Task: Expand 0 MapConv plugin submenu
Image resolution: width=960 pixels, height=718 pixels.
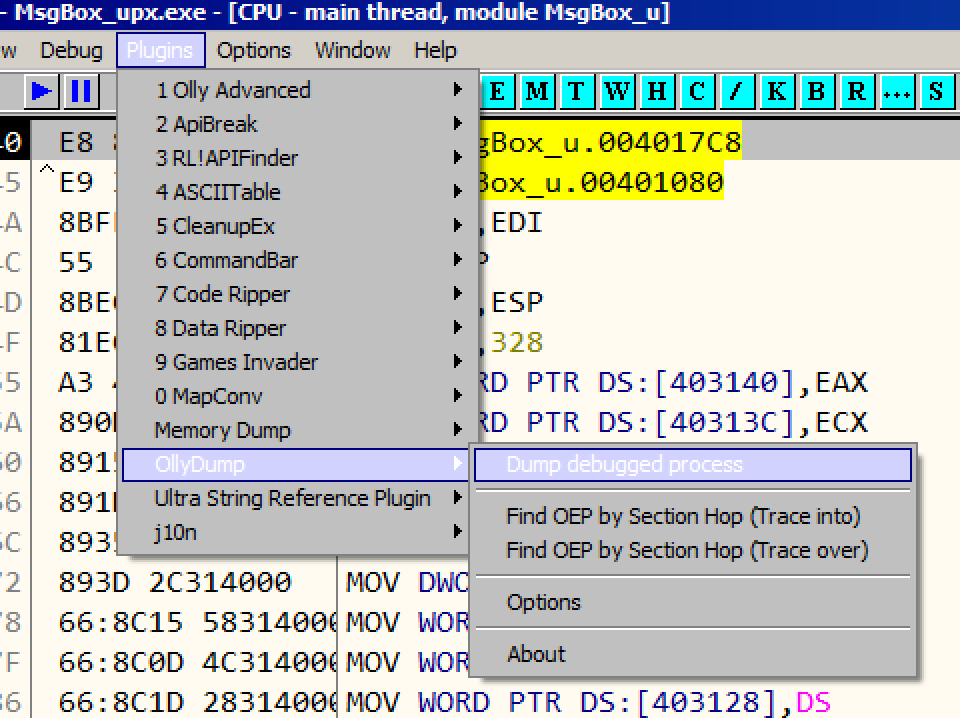Action: [297, 396]
